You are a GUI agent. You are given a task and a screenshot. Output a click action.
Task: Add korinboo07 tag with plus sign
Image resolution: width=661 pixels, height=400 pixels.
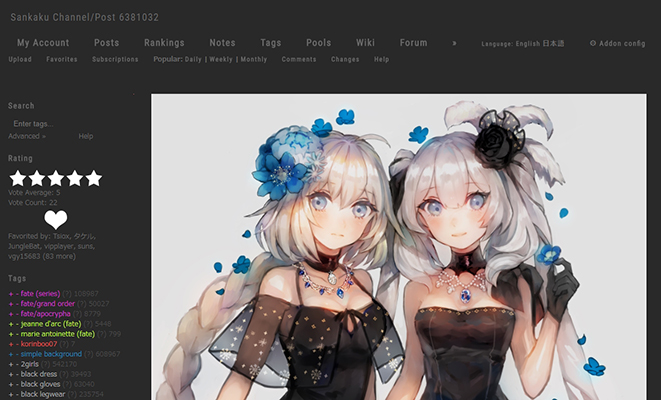11,344
